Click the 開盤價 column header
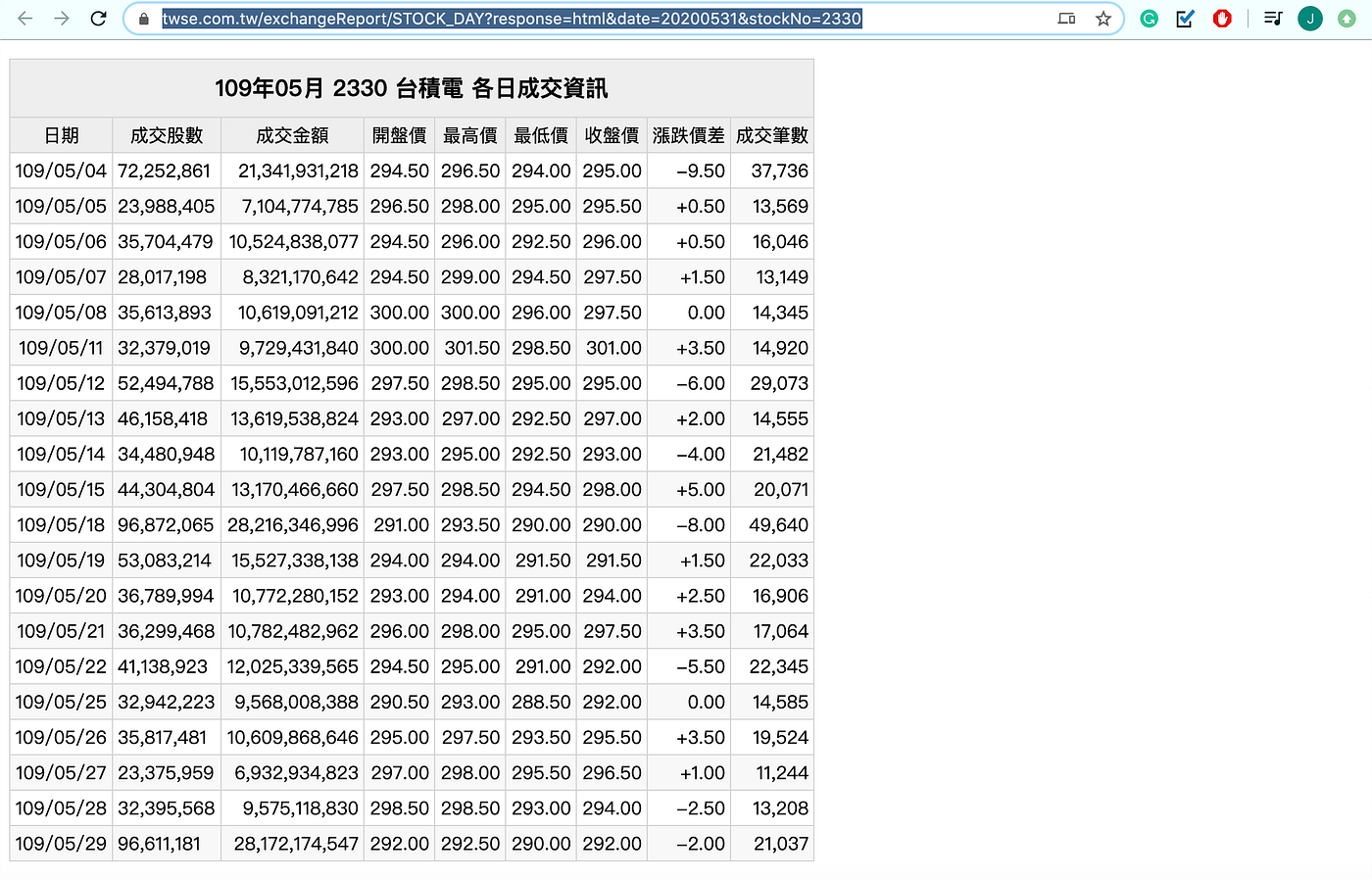Screen dimensions: 1372x880 [400, 135]
